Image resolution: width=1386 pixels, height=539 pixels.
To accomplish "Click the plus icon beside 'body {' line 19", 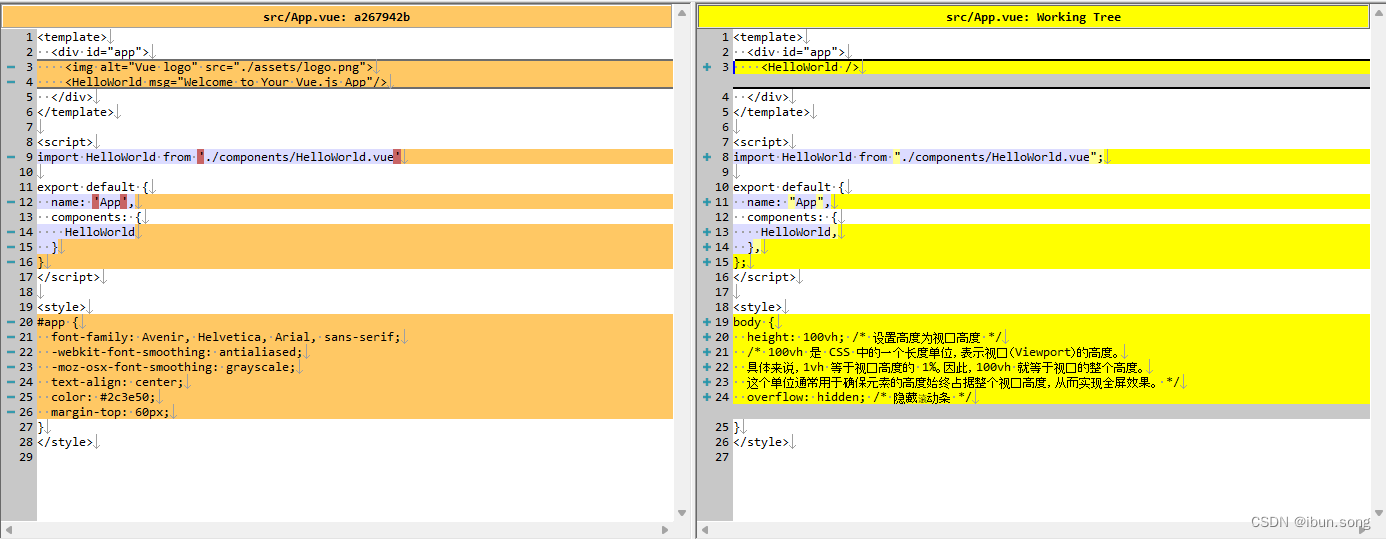I will click(707, 322).
